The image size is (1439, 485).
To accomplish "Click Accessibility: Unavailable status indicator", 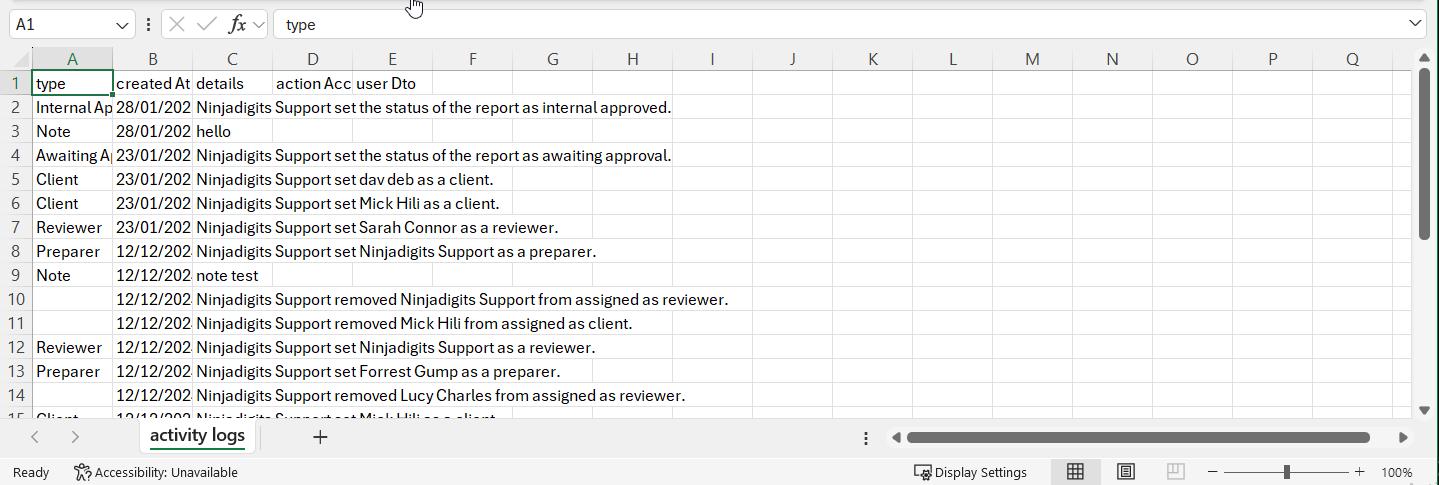I will 156,472.
